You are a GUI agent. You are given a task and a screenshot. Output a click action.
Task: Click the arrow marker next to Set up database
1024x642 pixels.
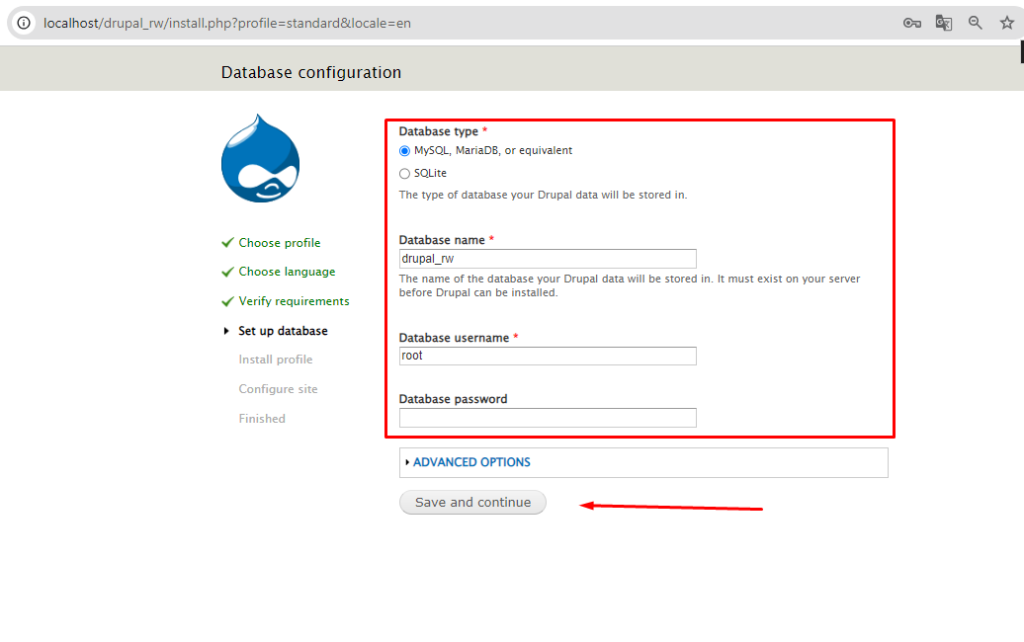226,331
